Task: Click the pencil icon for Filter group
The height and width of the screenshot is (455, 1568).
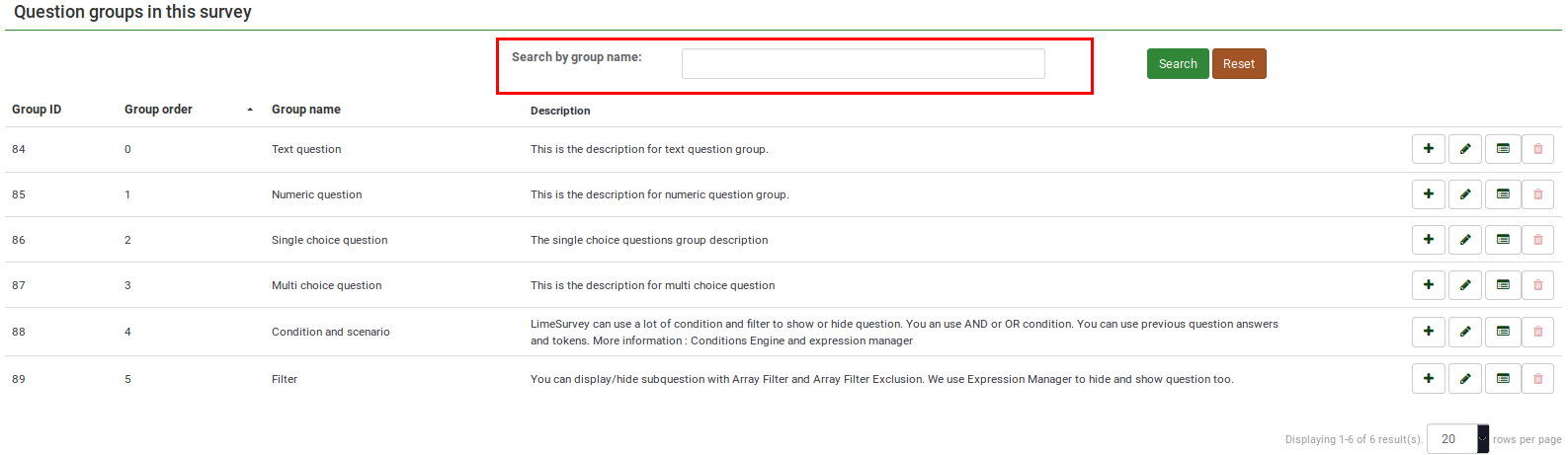Action: [x=1464, y=379]
